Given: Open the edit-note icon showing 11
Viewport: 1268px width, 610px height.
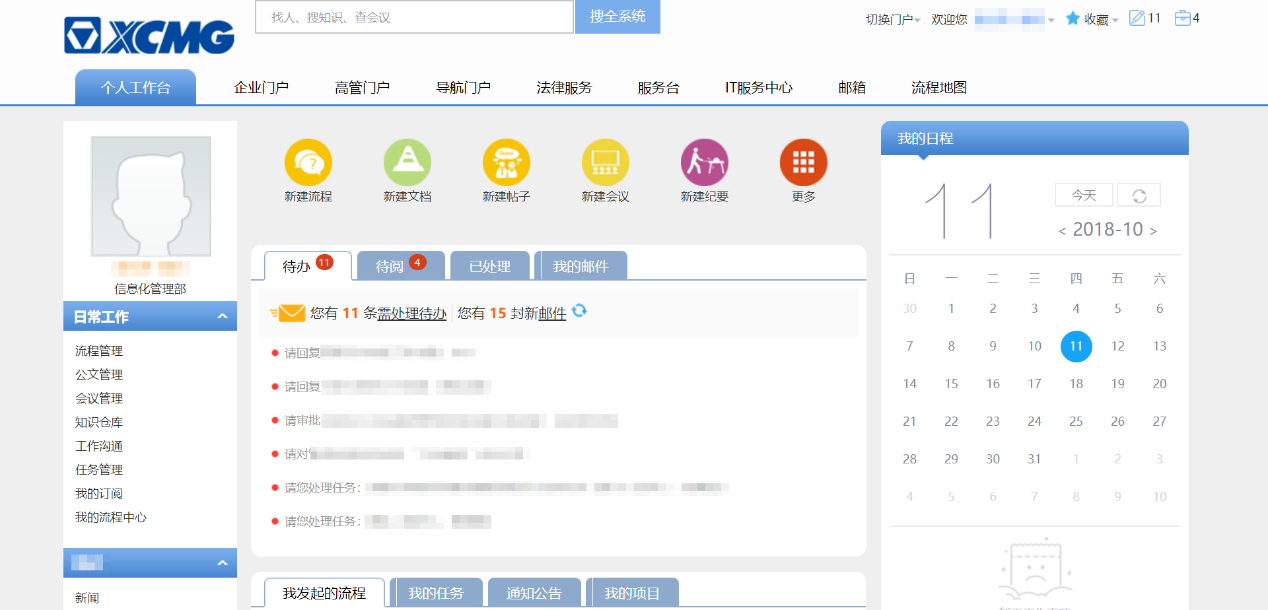Looking at the screenshot, I should 1136,18.
